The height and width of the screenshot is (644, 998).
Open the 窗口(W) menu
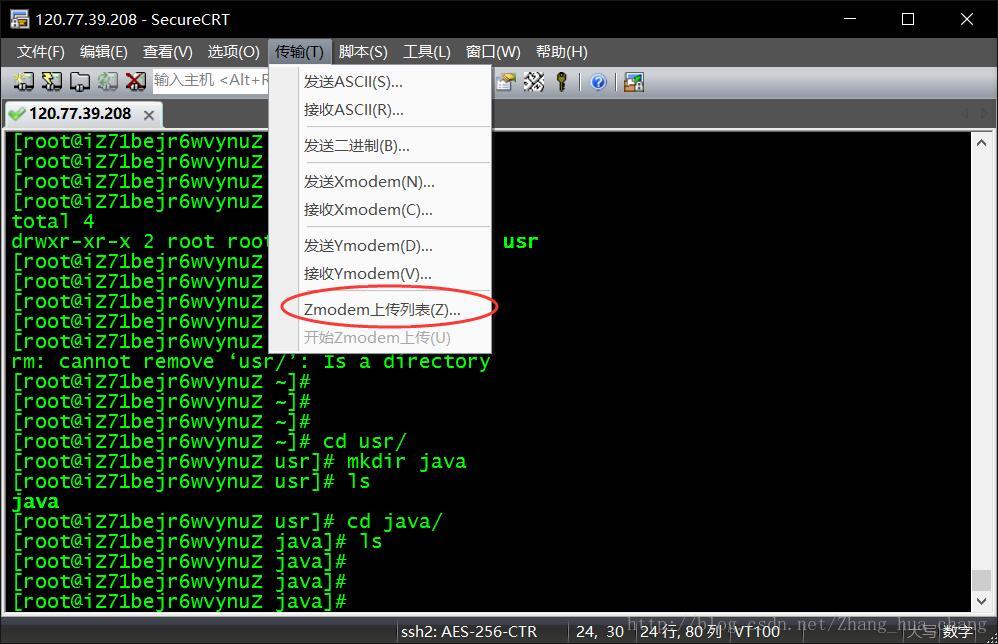[493, 52]
